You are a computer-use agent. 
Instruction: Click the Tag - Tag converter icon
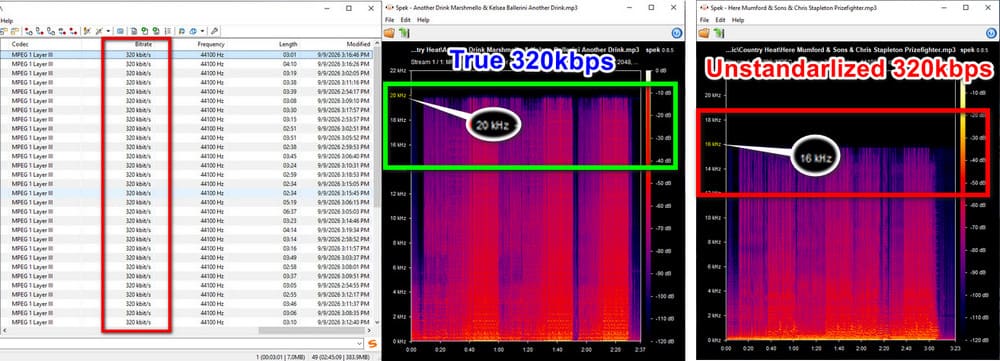(73, 31)
